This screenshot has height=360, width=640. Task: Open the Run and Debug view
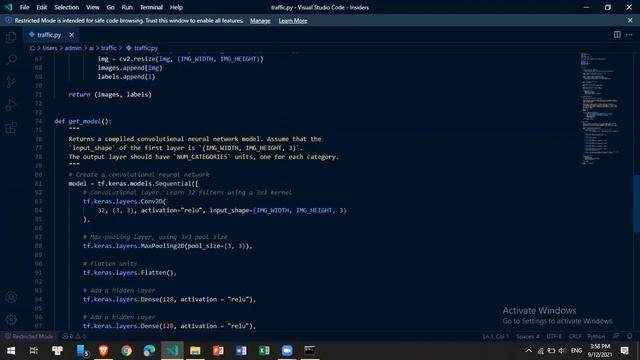(x=11, y=105)
